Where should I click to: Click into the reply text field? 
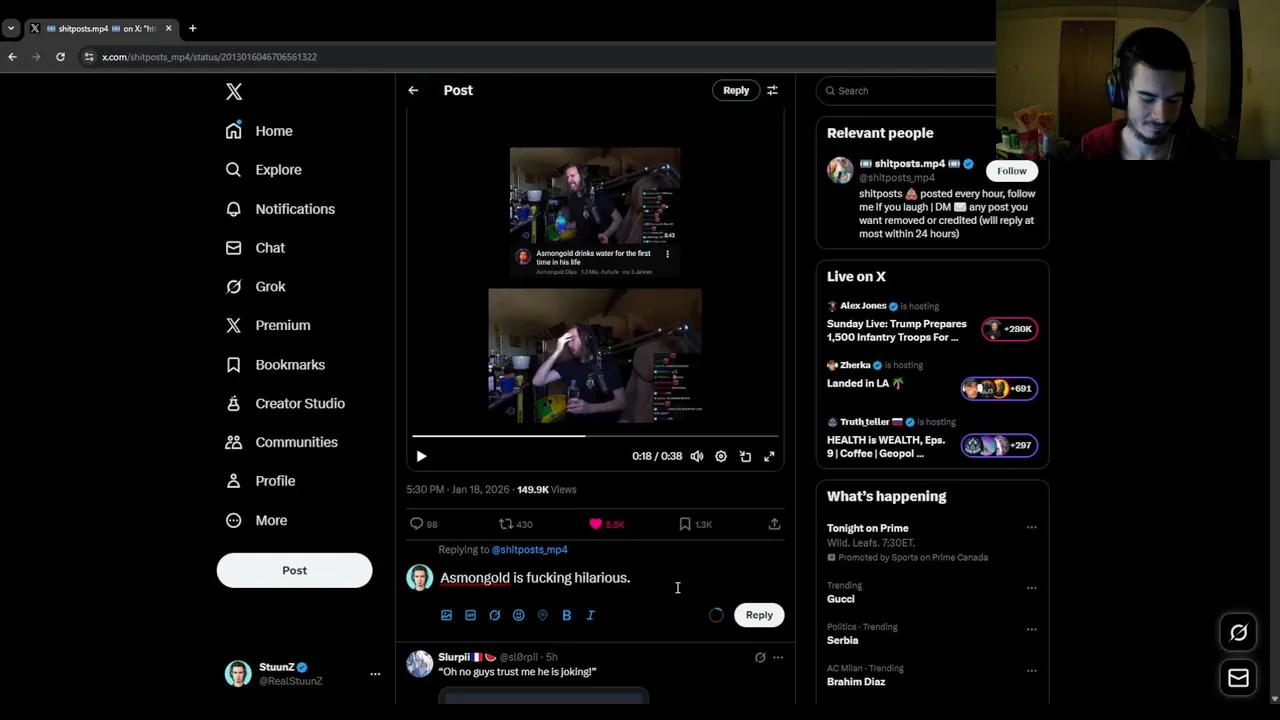pyautogui.click(x=610, y=578)
